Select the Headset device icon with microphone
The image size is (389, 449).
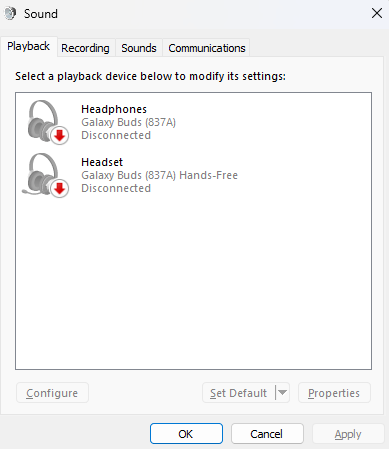[46, 175]
